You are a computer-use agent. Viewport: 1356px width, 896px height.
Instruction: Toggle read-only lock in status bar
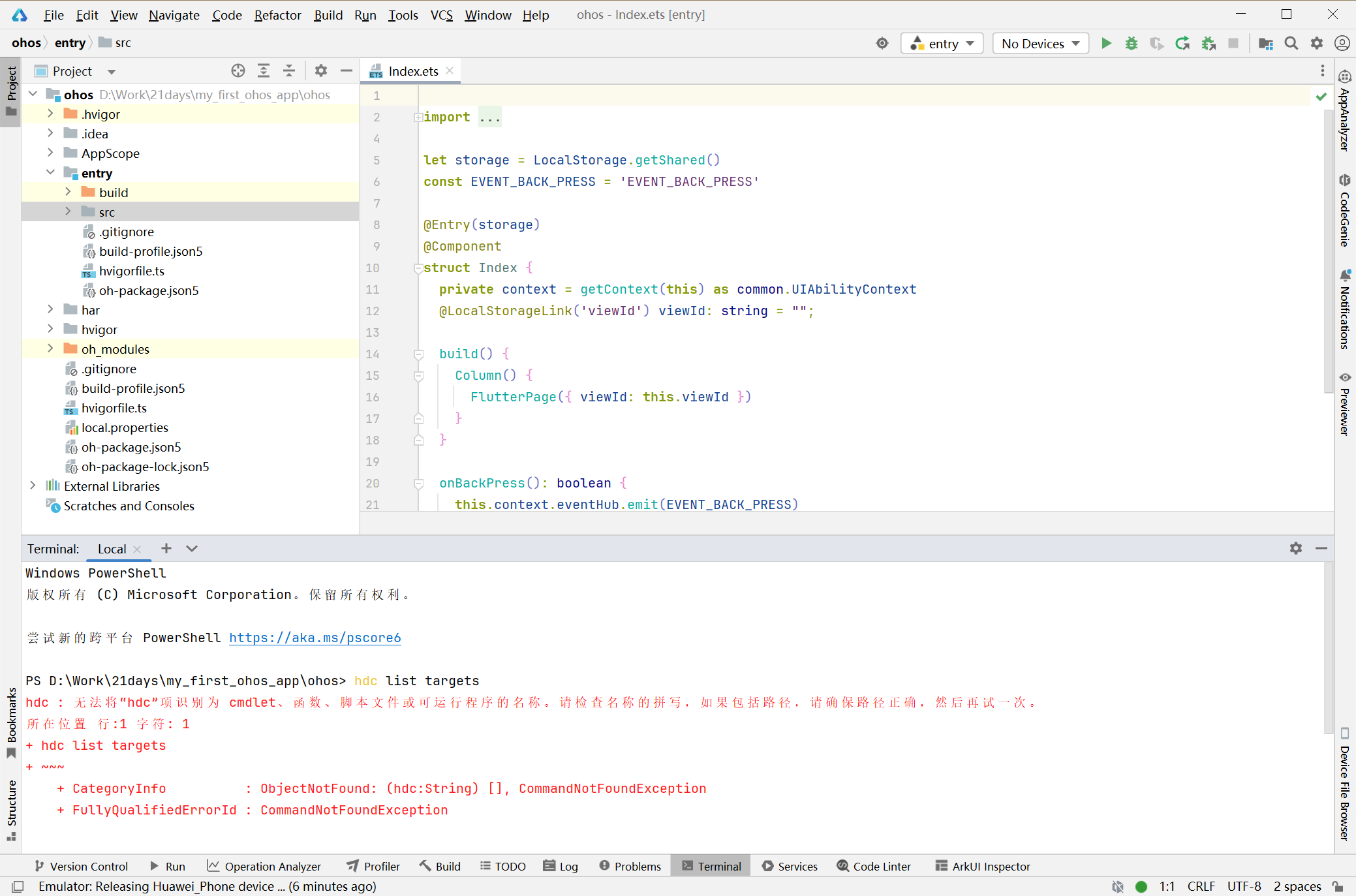pos(1338,886)
